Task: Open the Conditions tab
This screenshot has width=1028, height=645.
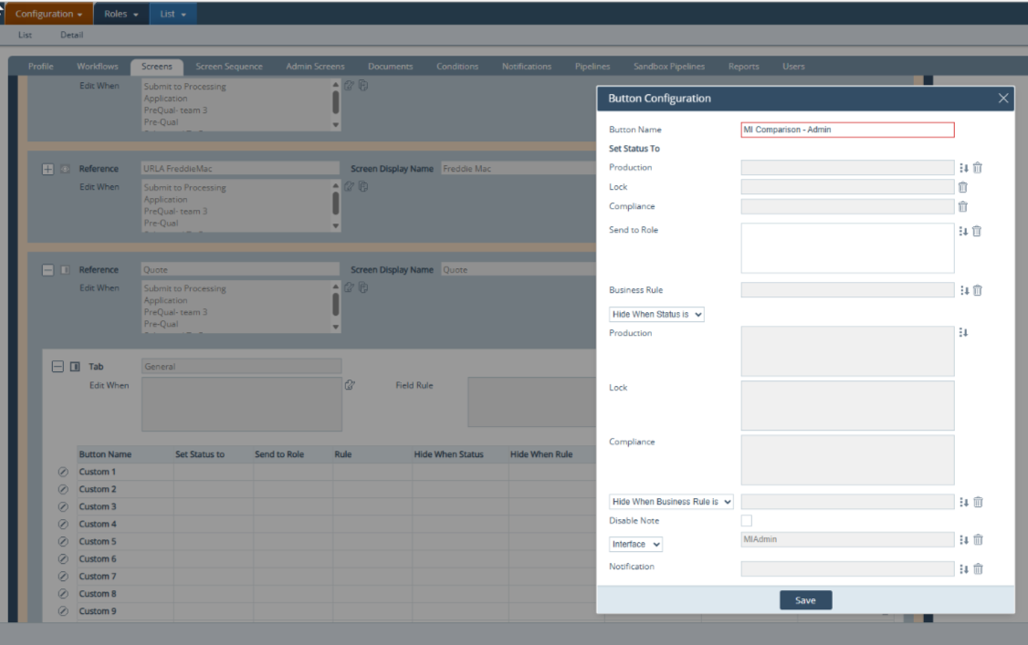Action: point(457,66)
